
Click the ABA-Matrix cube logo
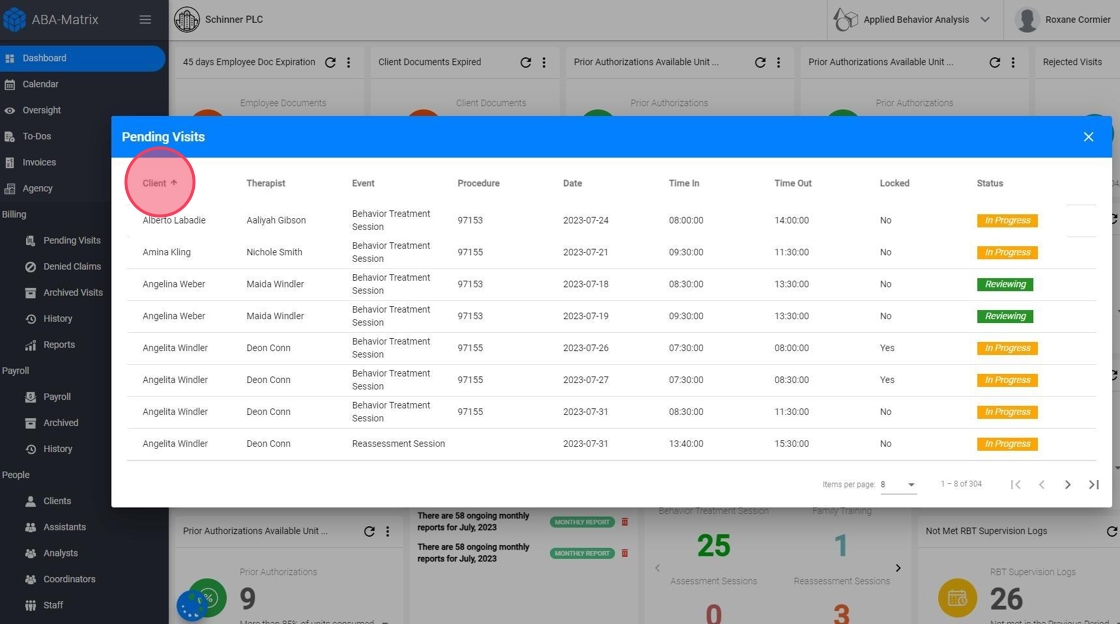(14, 19)
